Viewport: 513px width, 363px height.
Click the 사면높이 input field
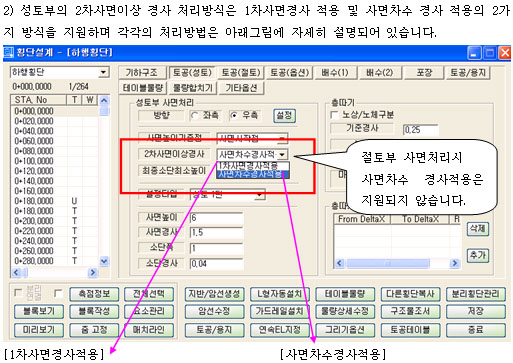pyautogui.click(x=216, y=218)
